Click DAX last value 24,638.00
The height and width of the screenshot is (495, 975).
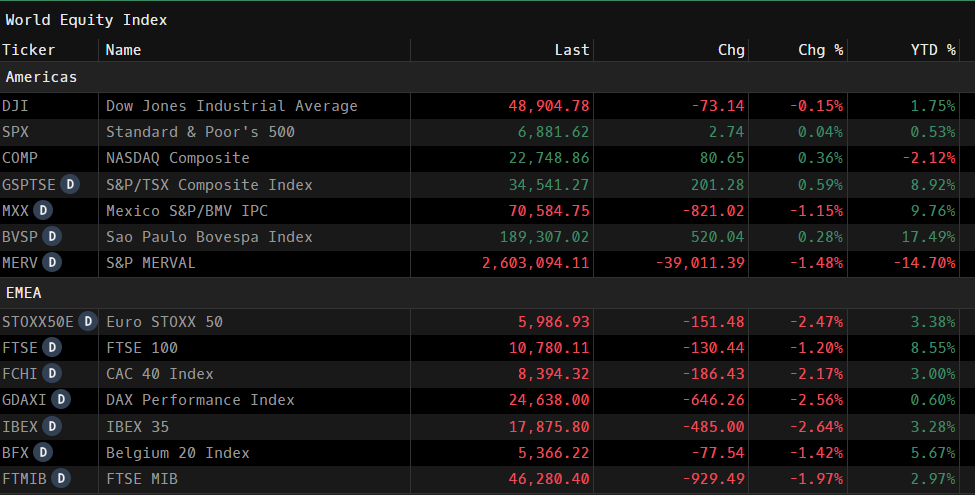[549, 400]
